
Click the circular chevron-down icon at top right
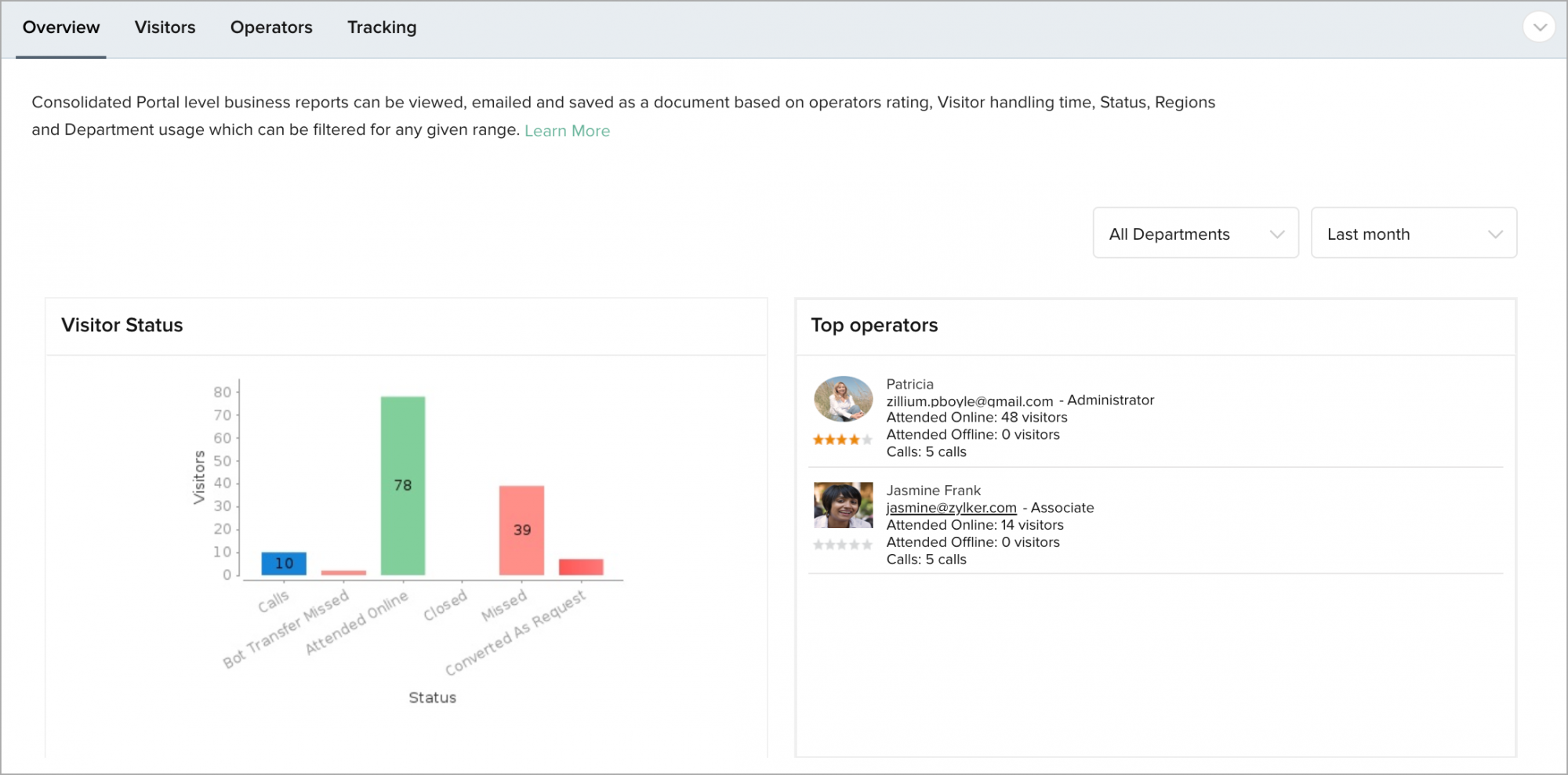click(1539, 27)
